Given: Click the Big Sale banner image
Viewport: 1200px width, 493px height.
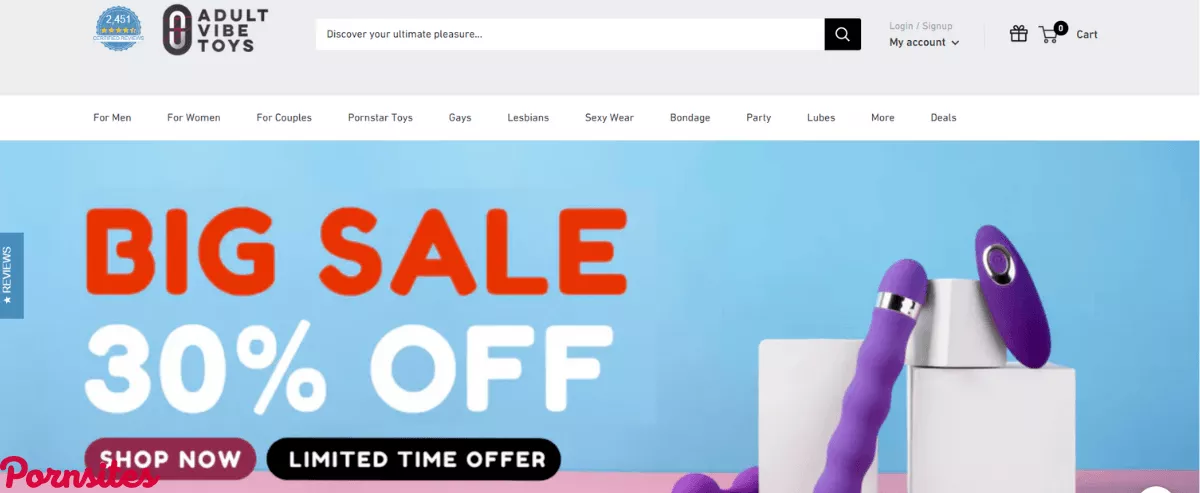Looking at the screenshot, I should click(600, 317).
